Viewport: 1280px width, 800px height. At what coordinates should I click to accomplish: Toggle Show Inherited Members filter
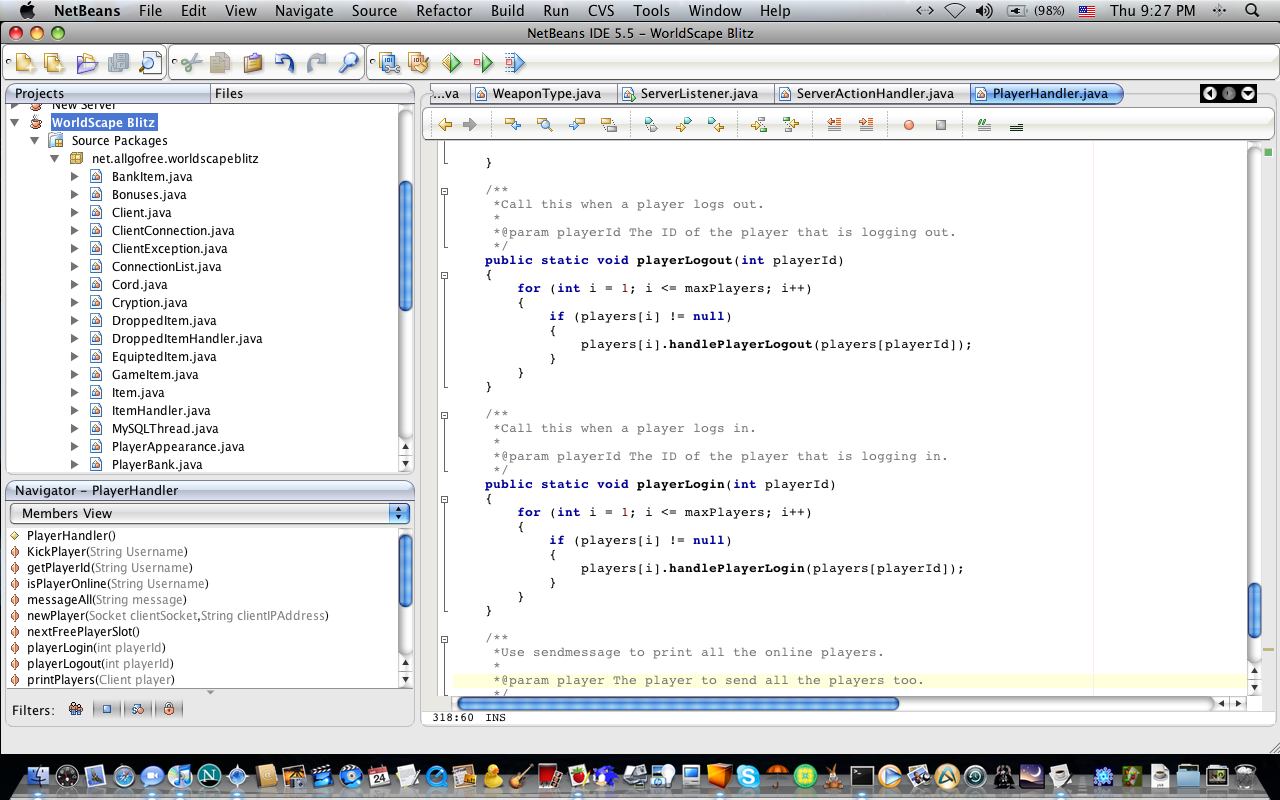(76, 709)
